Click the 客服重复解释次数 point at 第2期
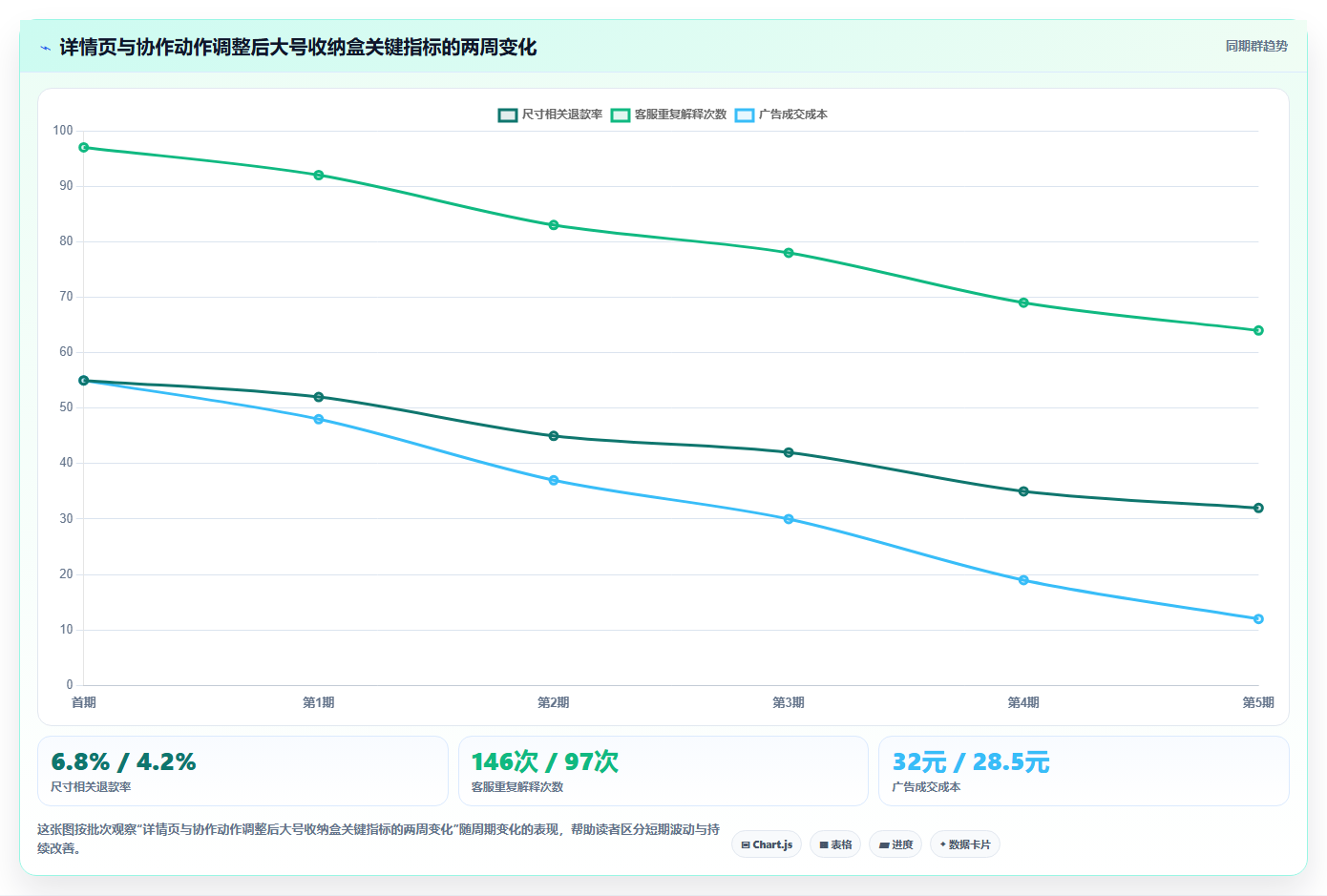The width and height of the screenshot is (1327, 896). (x=554, y=225)
